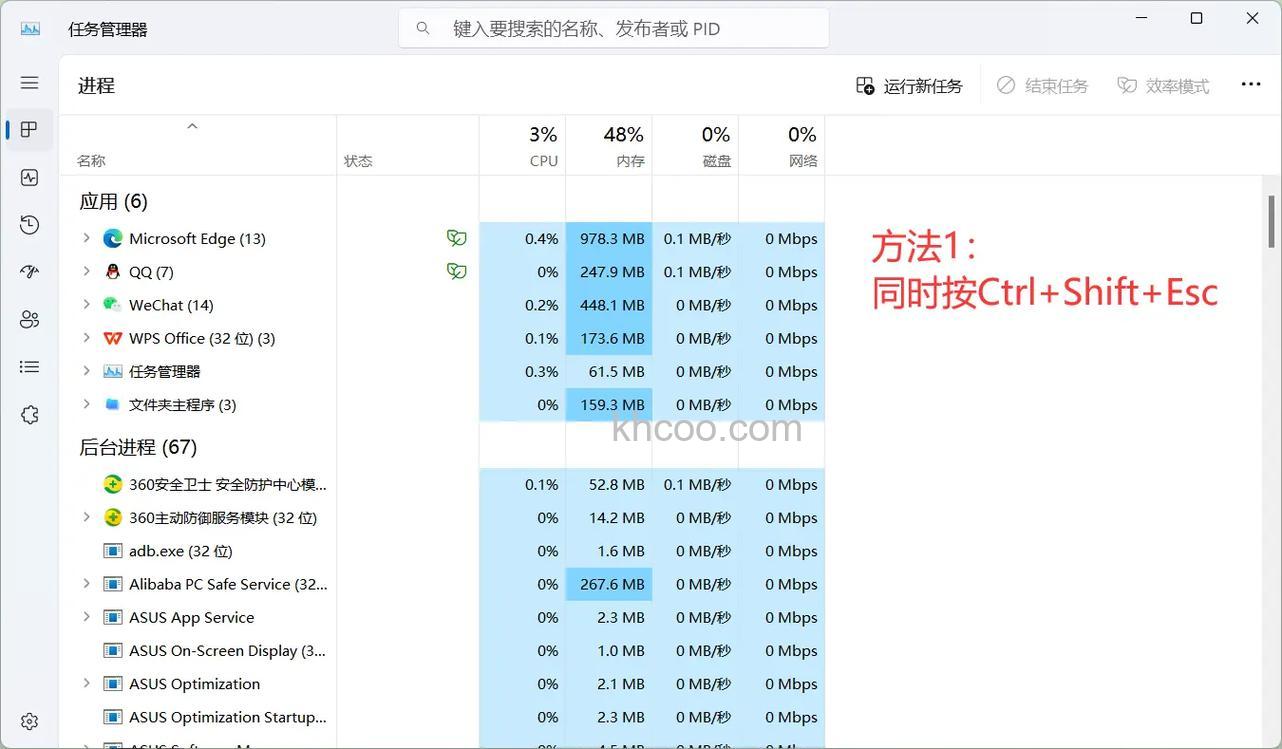Open Task Manager settings via the gear icon

click(x=29, y=719)
